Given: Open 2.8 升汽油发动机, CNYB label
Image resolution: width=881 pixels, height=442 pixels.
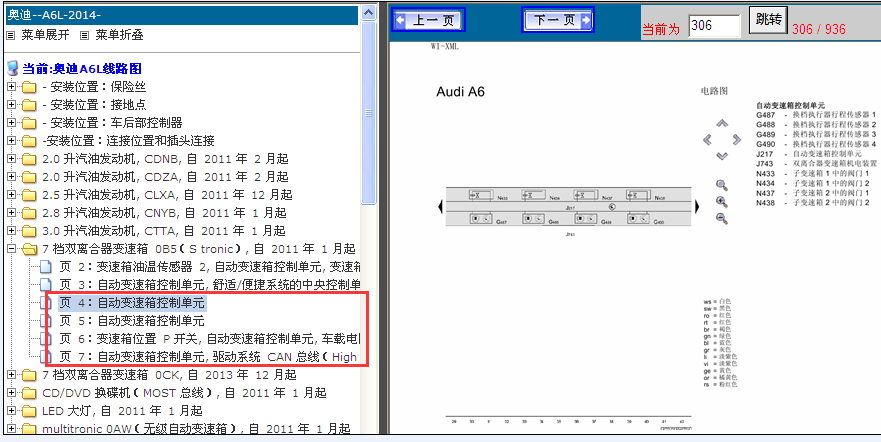Looking at the screenshot, I should pos(165,213).
